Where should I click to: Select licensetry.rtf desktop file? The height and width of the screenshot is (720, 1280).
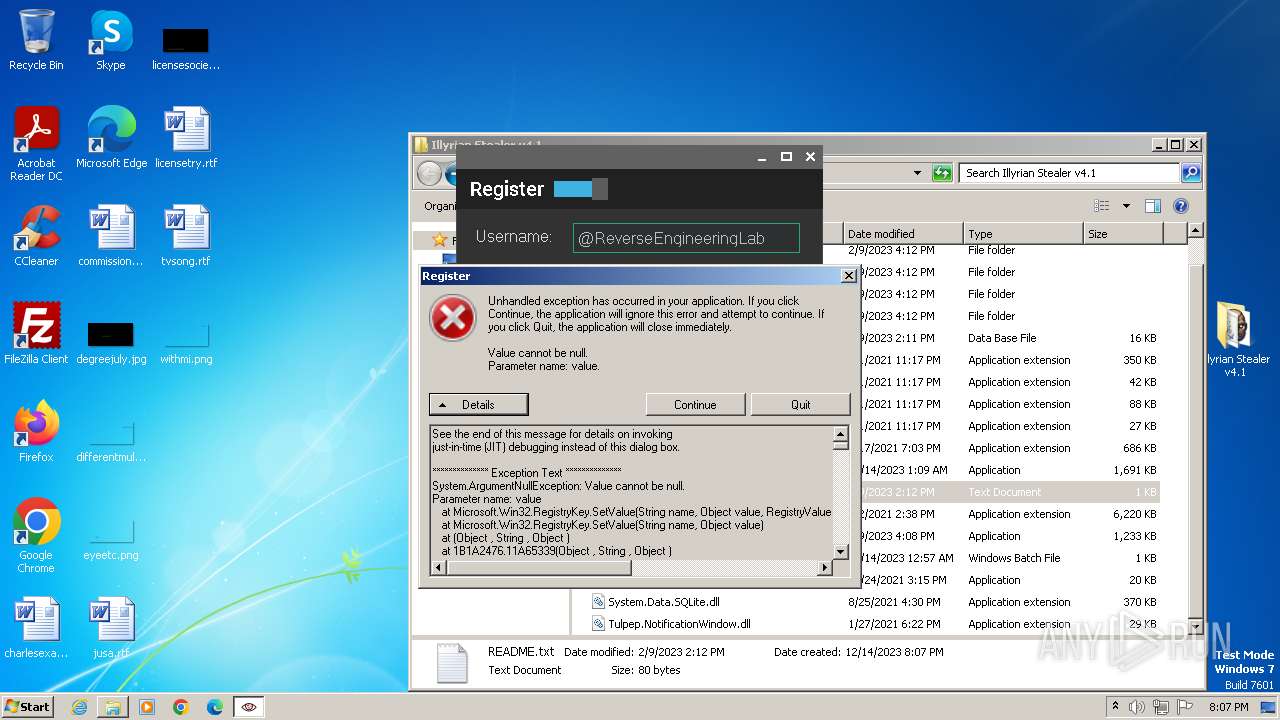tap(186, 137)
